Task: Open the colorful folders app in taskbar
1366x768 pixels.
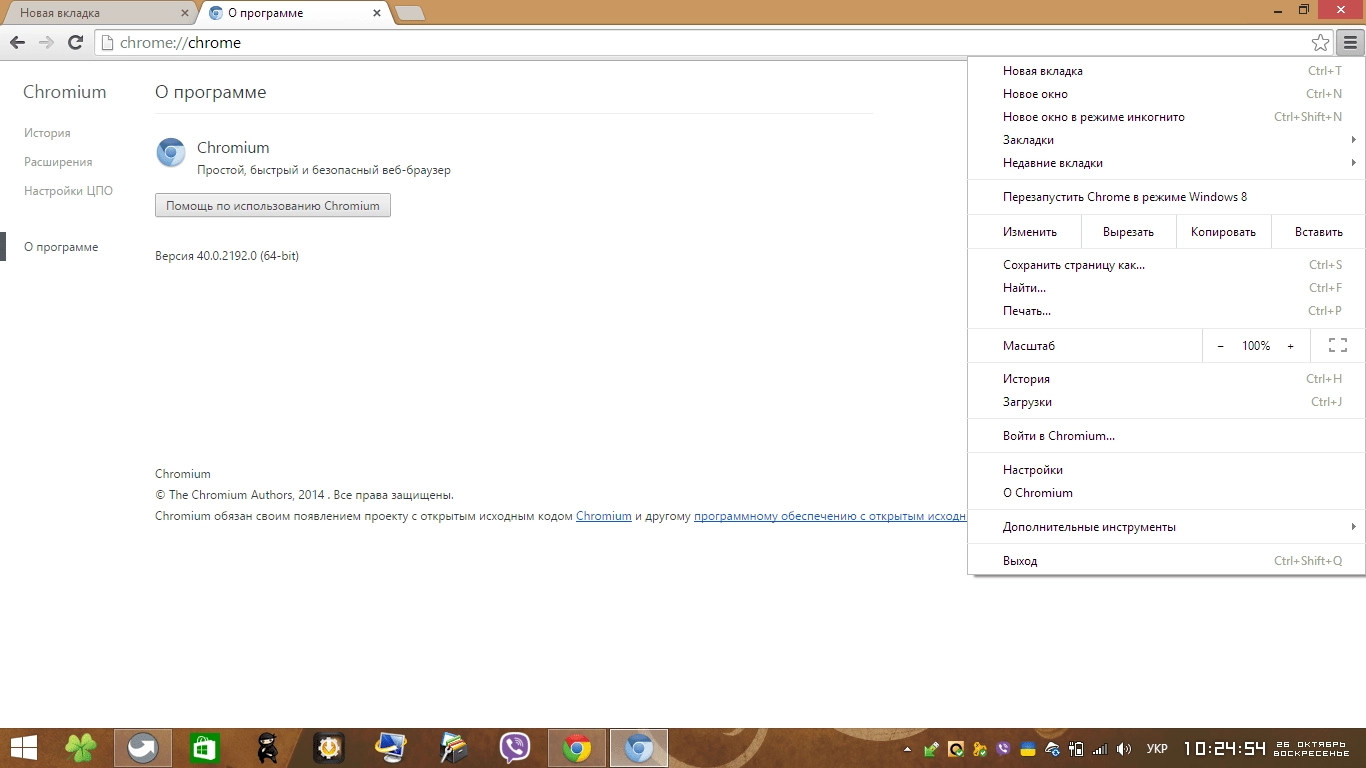Action: (x=453, y=748)
